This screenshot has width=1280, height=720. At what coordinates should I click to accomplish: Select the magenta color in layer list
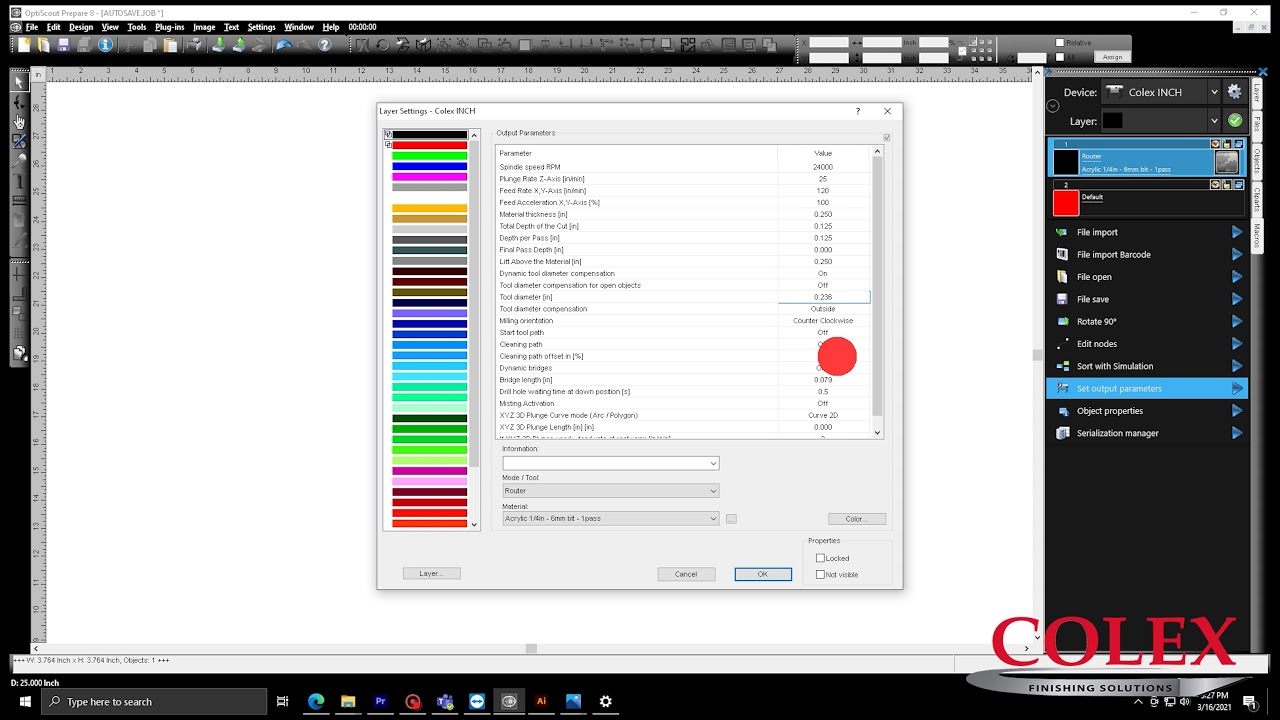click(x=429, y=176)
